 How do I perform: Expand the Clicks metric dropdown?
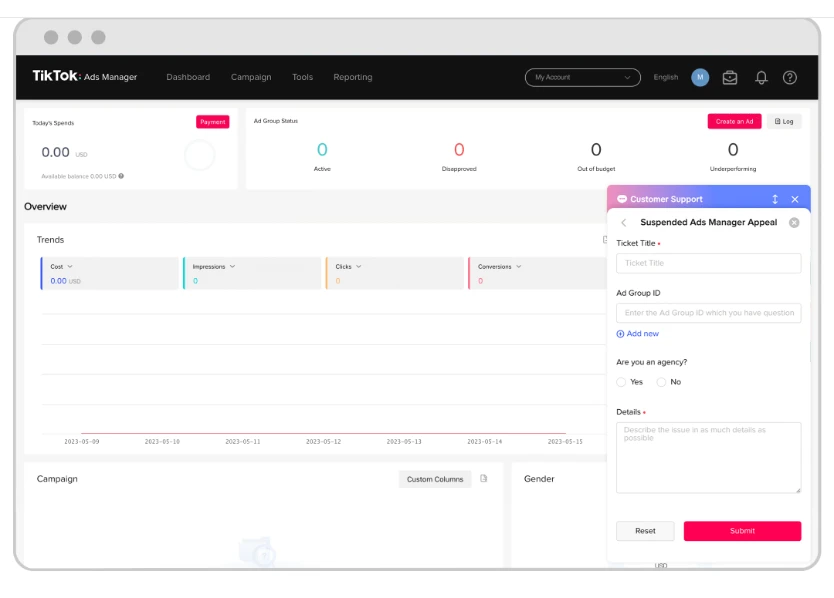pos(358,267)
